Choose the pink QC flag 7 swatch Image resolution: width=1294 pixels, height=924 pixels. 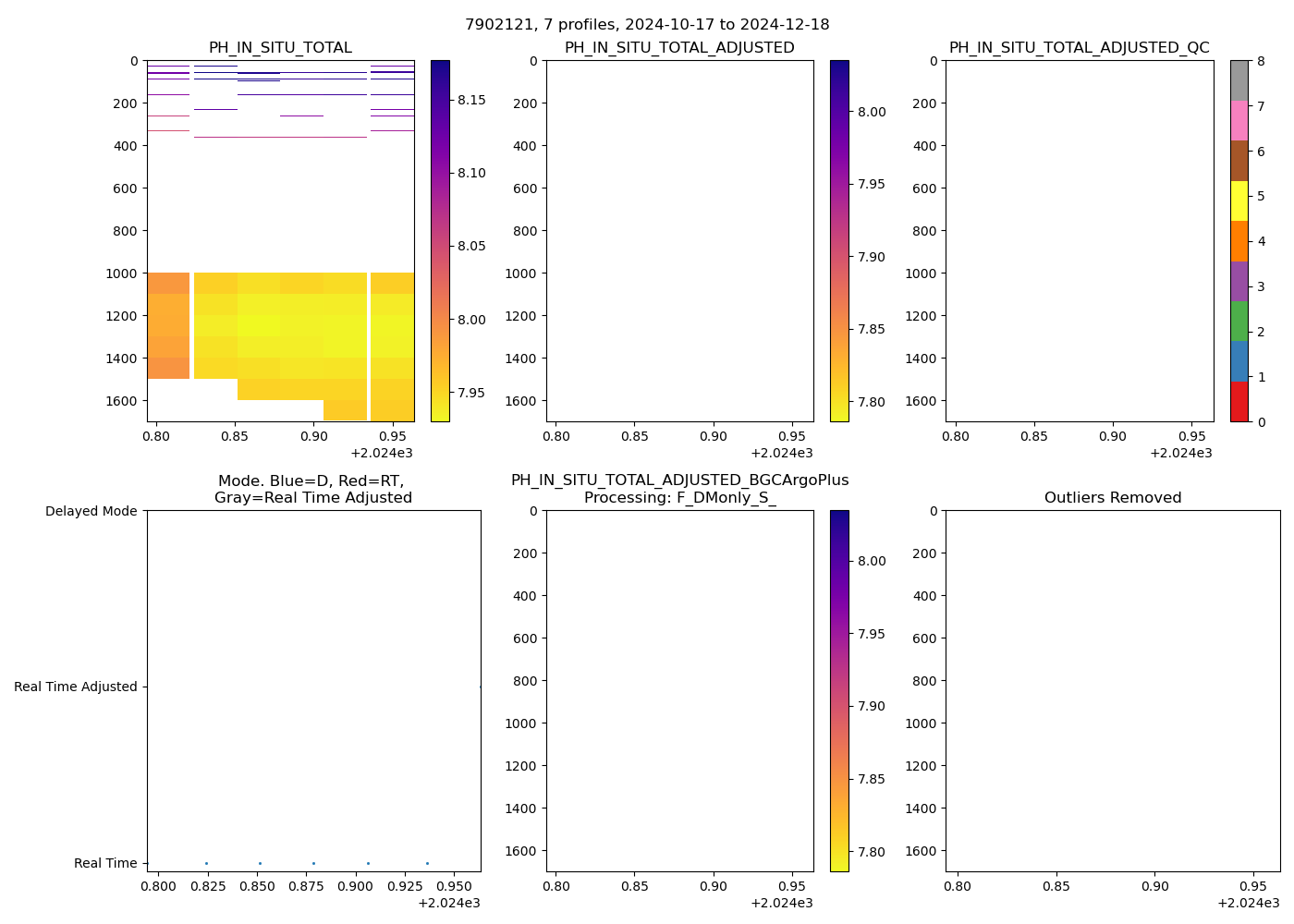coord(1239,120)
